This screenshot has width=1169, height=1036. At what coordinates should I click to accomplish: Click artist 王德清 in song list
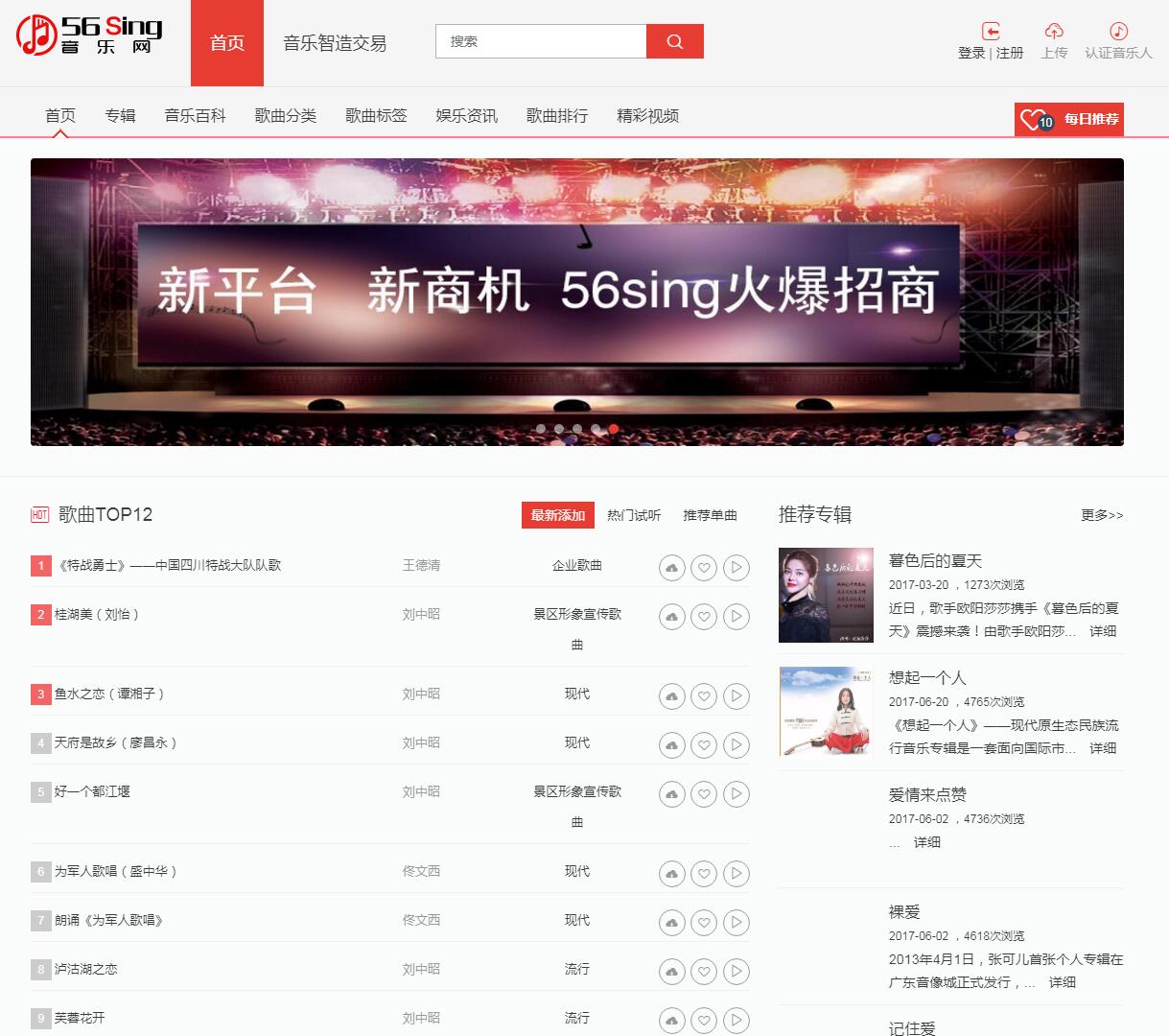click(x=421, y=565)
